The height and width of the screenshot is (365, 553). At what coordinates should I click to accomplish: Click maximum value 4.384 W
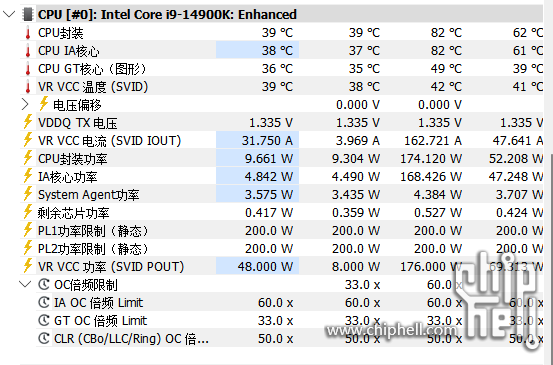coord(438,195)
